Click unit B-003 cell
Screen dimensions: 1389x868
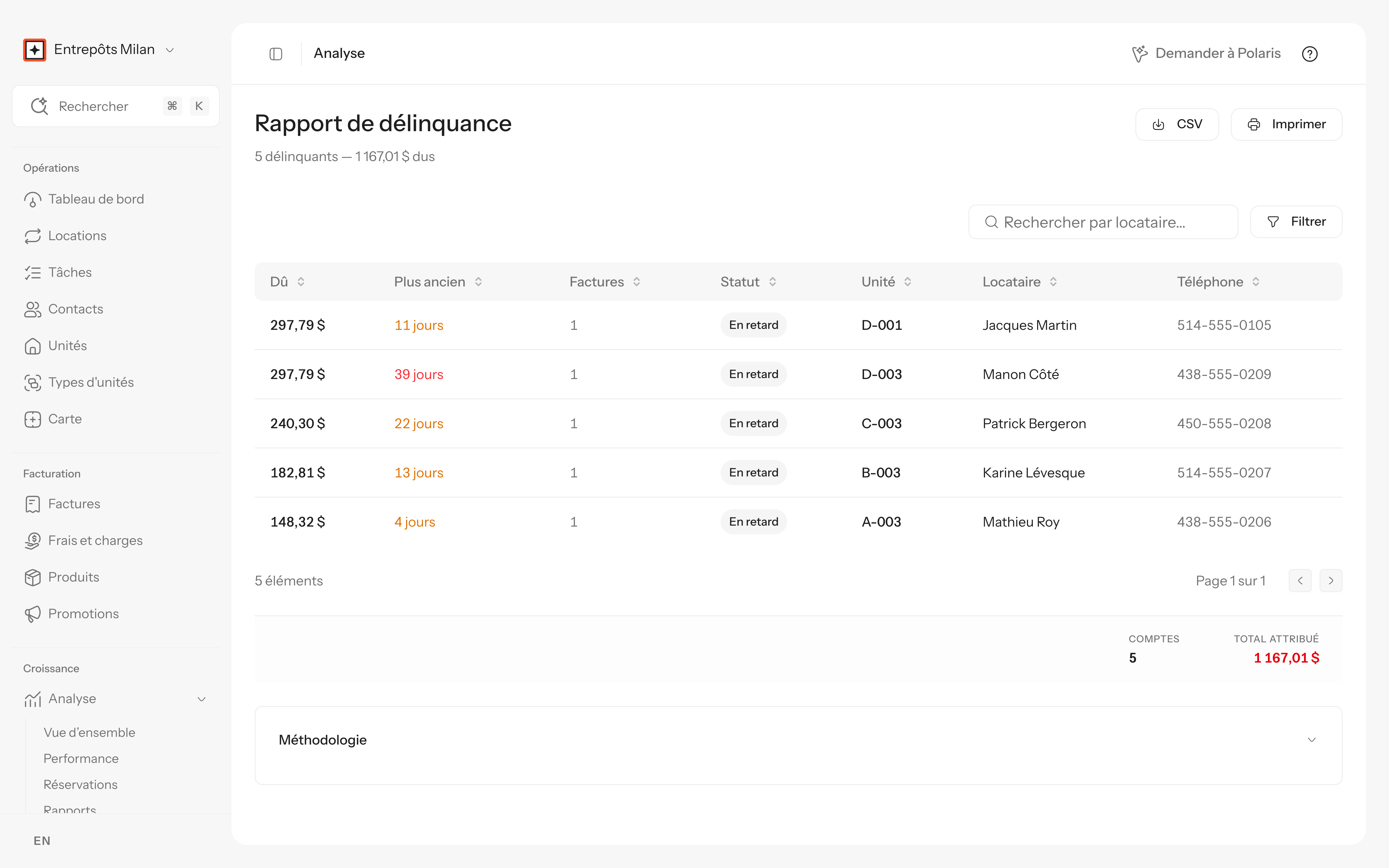click(881, 473)
